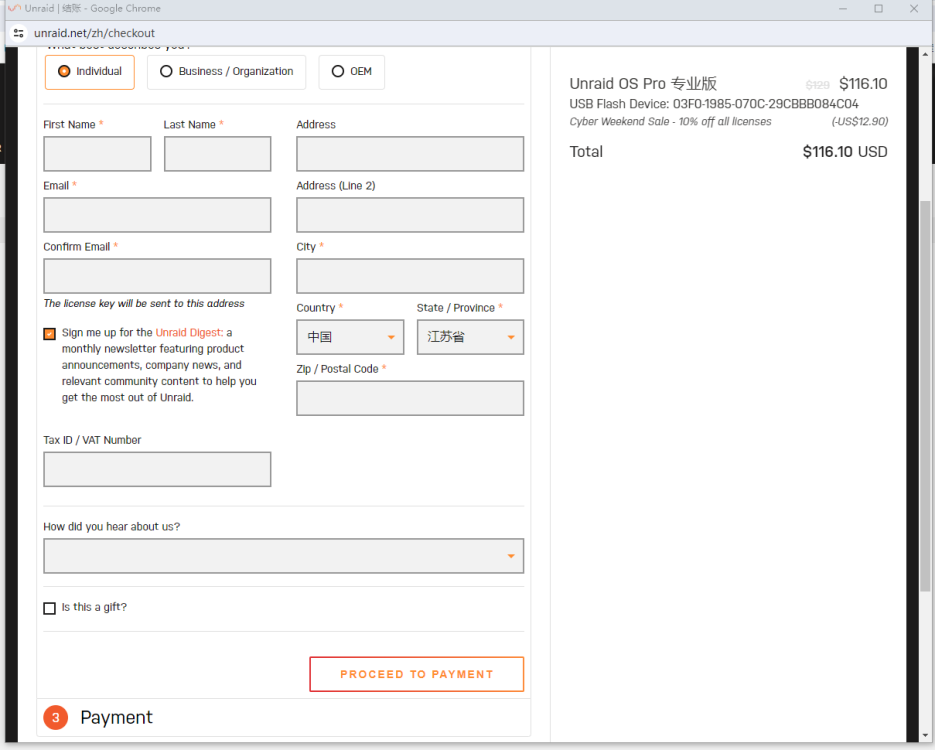Focus the Email input field
This screenshot has width=935, height=750.
pos(157,215)
